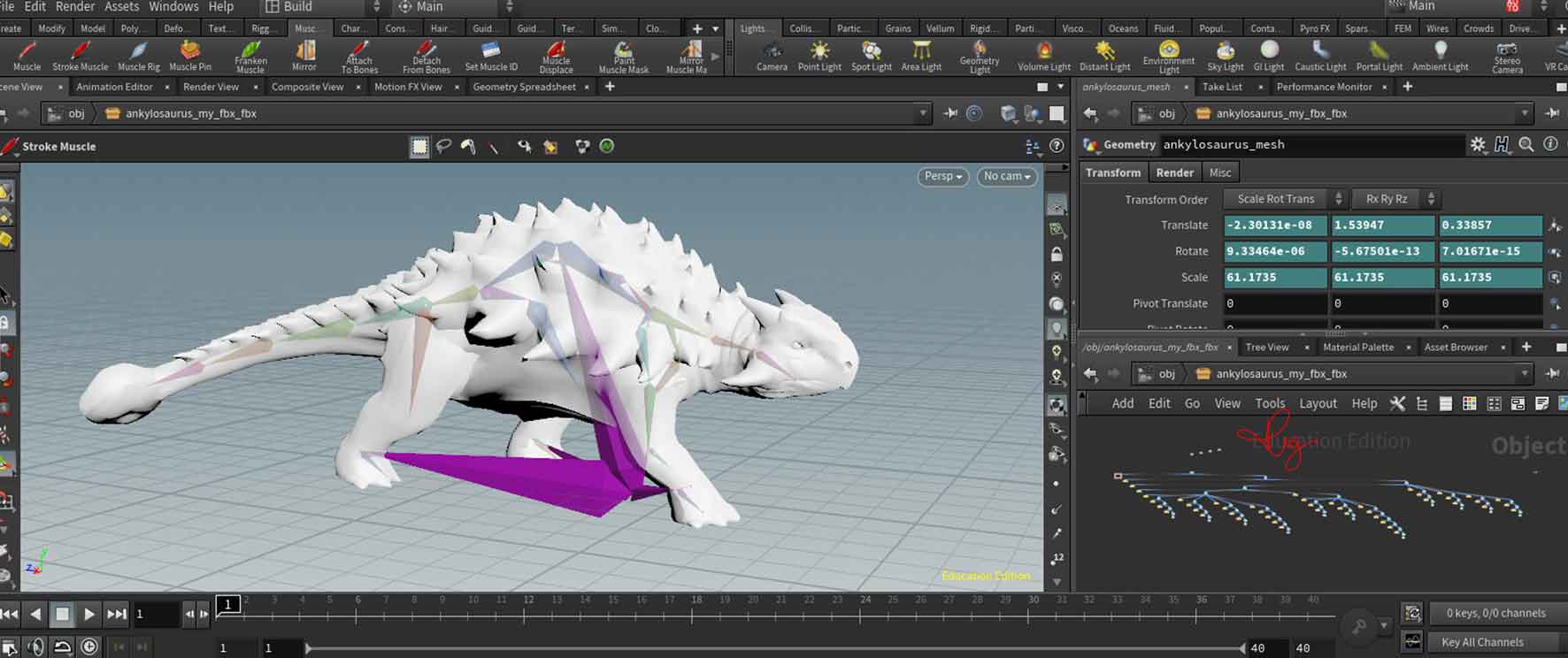Open the Paint Muscle Mask tool

pos(624,57)
